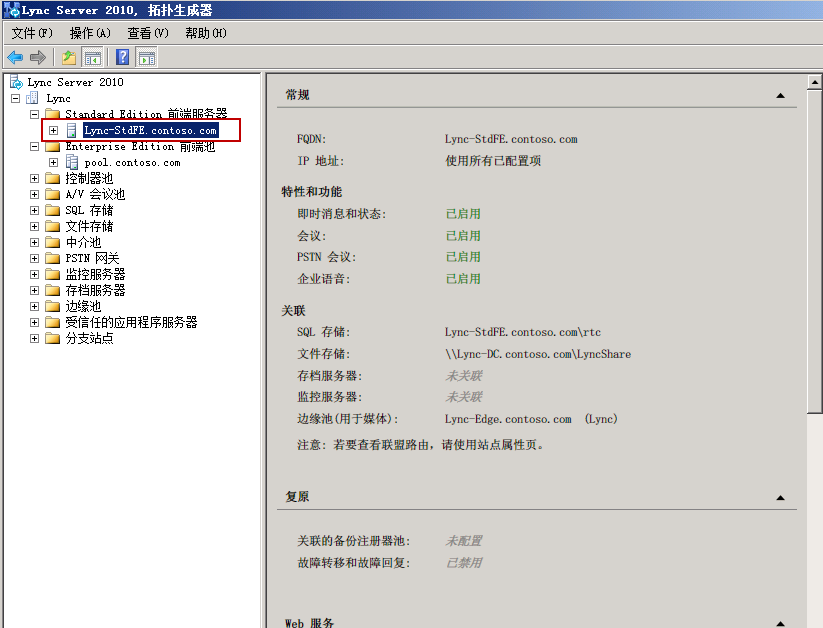
Task: Click the 企业语音 已启用 status text
Action: point(463,279)
